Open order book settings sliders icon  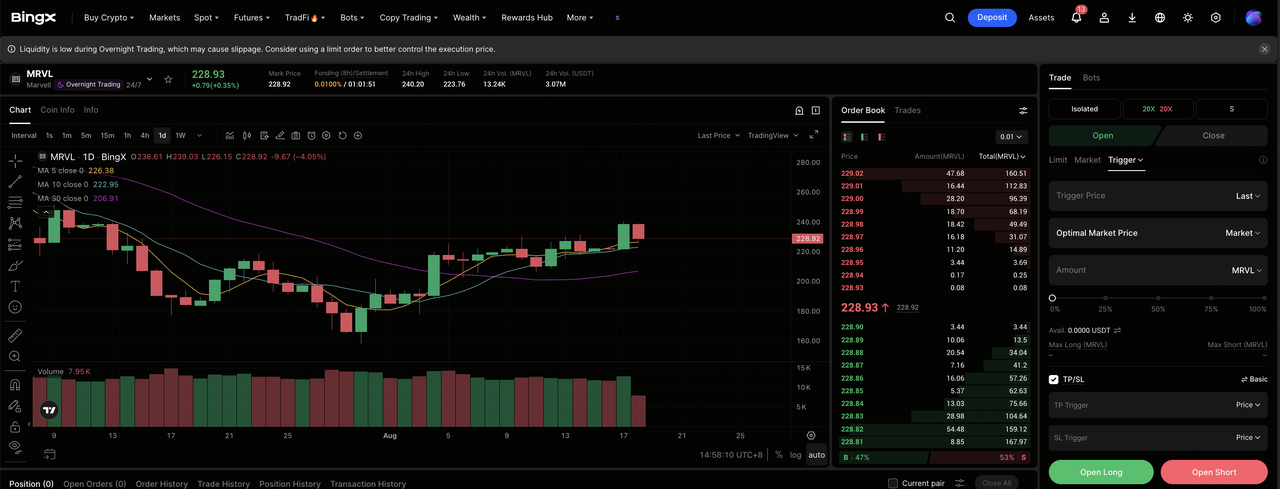(1023, 111)
